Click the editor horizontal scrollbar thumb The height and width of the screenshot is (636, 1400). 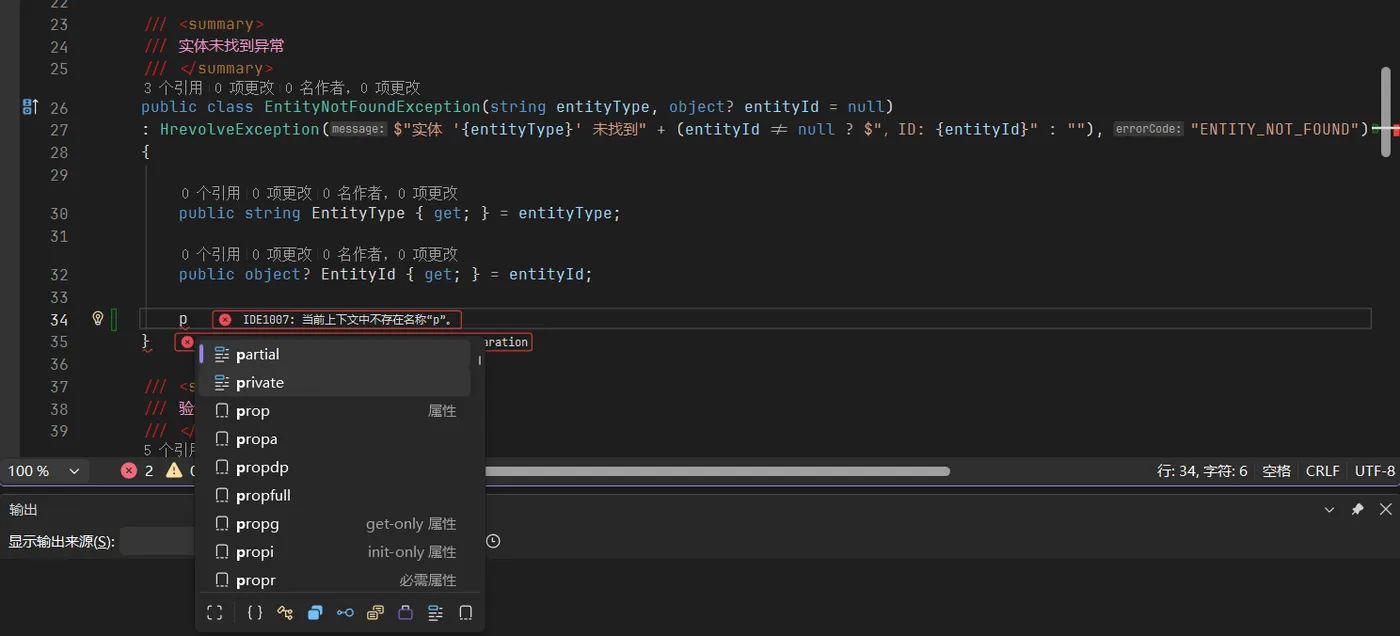717,470
